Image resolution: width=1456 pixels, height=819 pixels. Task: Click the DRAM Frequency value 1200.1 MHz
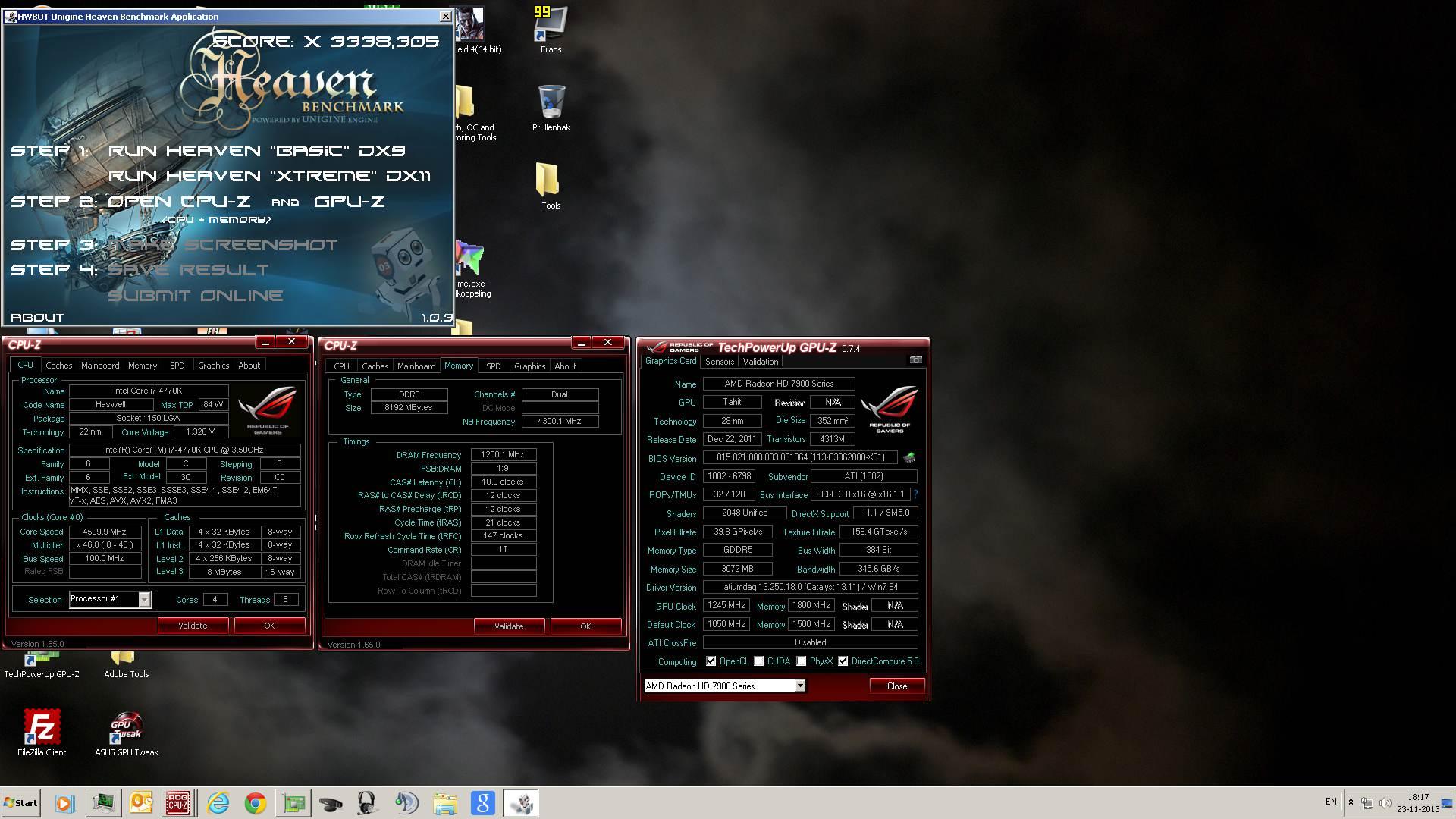[x=503, y=455]
